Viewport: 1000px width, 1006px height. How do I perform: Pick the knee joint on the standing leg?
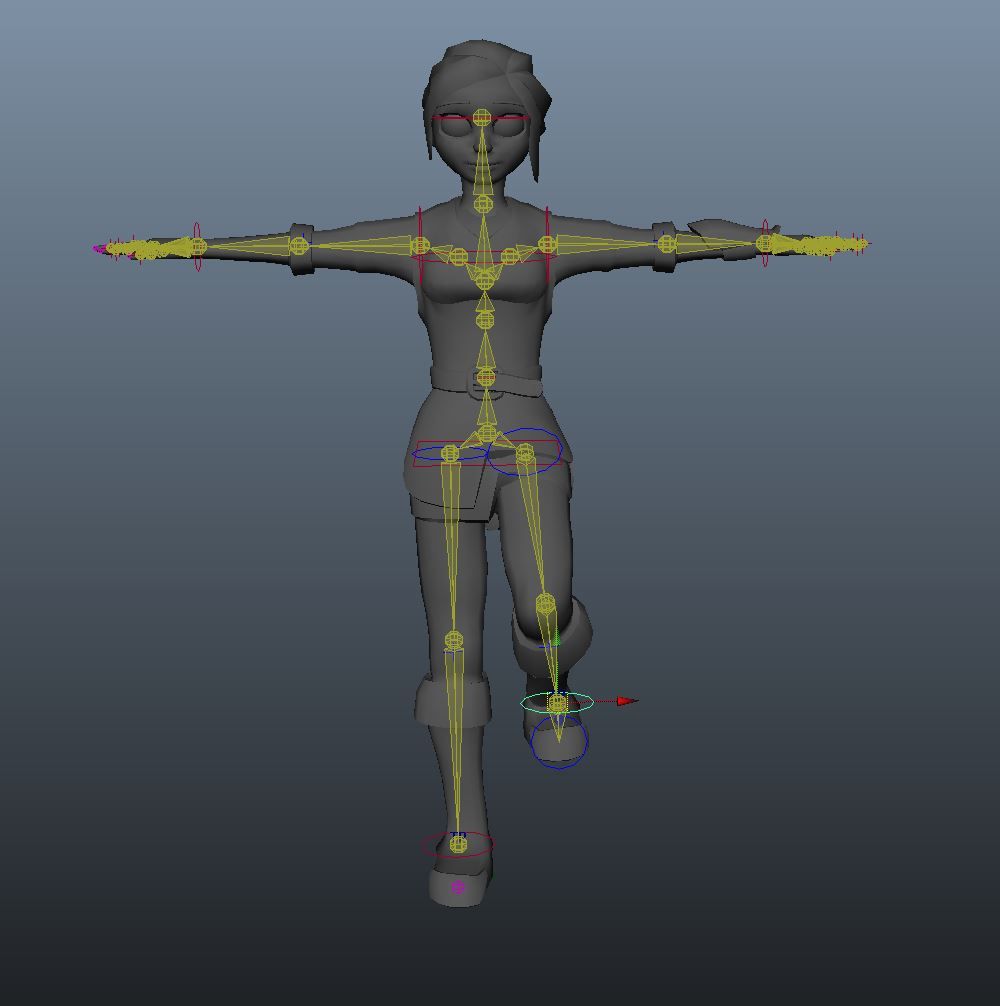coord(454,640)
